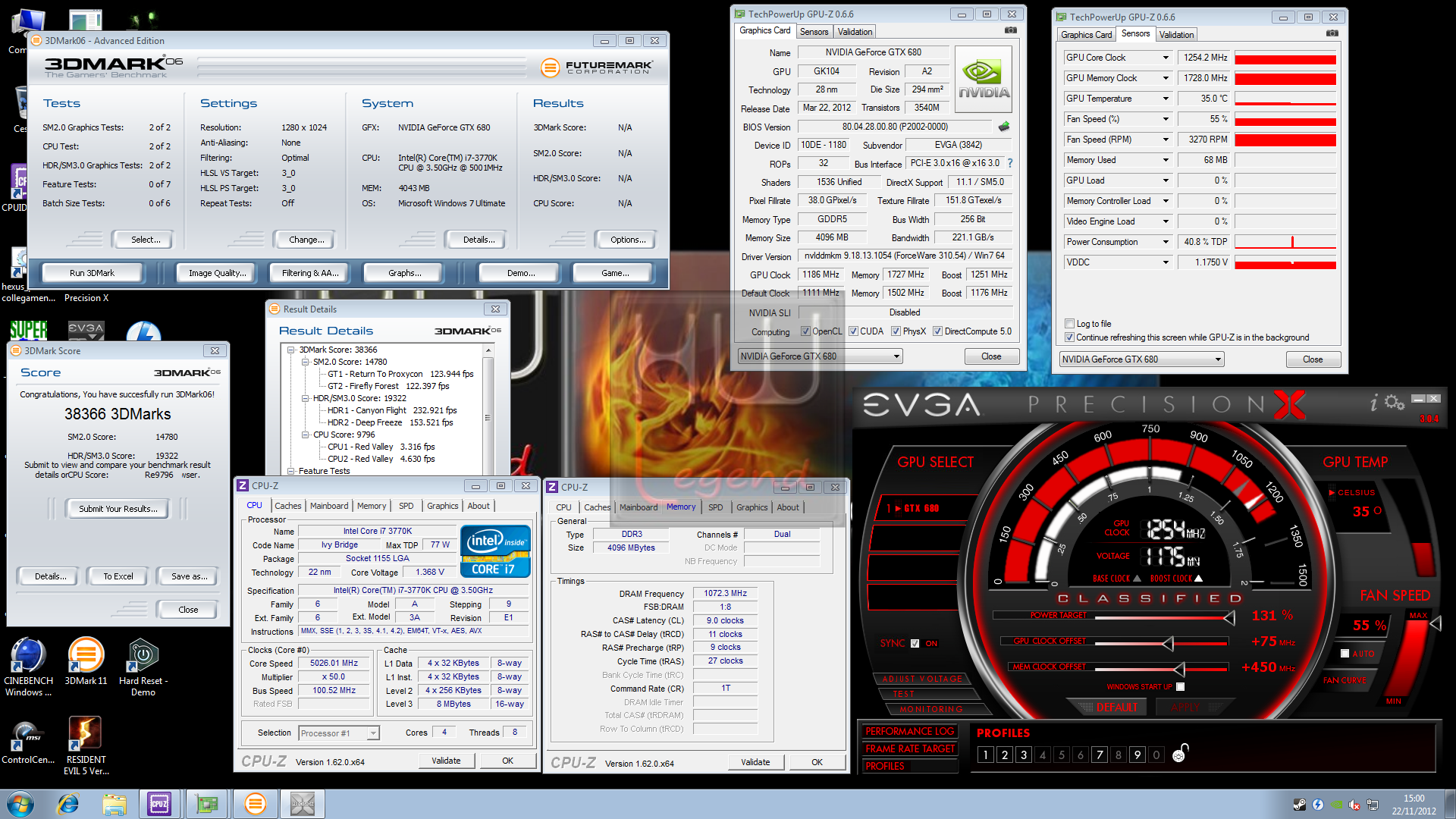The height and width of the screenshot is (819, 1456).
Task: Toggle the OpenCL checkbox in GPU-Z
Action: (x=806, y=331)
